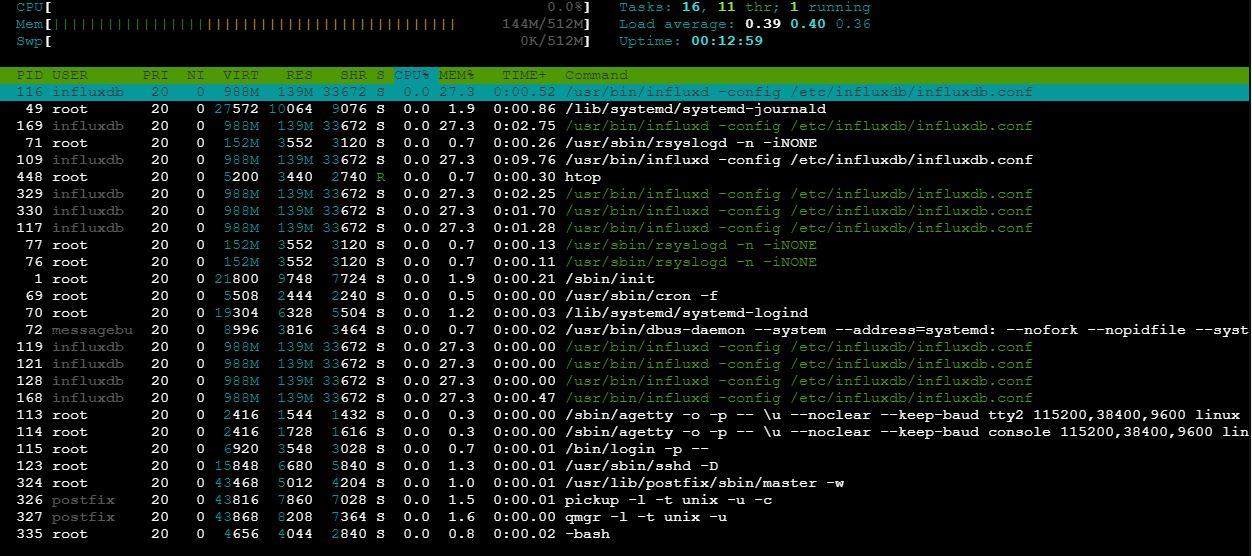Sort by the USER column header
Screen dimensions: 1252x556
70,75
